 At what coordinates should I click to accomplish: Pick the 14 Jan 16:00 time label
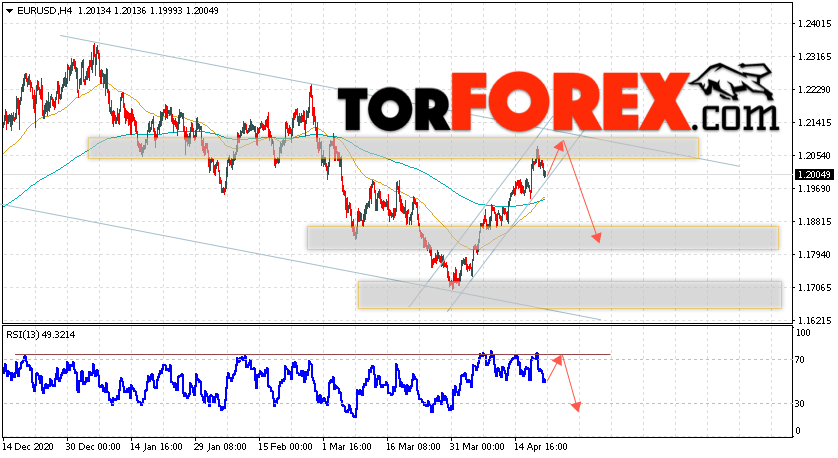click(x=156, y=447)
